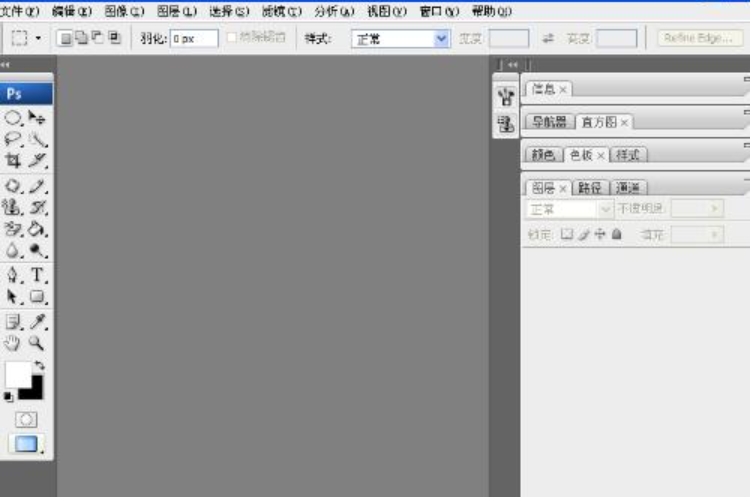The image size is (751, 501).
Task: Switch to the 导航器 Navigator tab
Action: tap(549, 122)
